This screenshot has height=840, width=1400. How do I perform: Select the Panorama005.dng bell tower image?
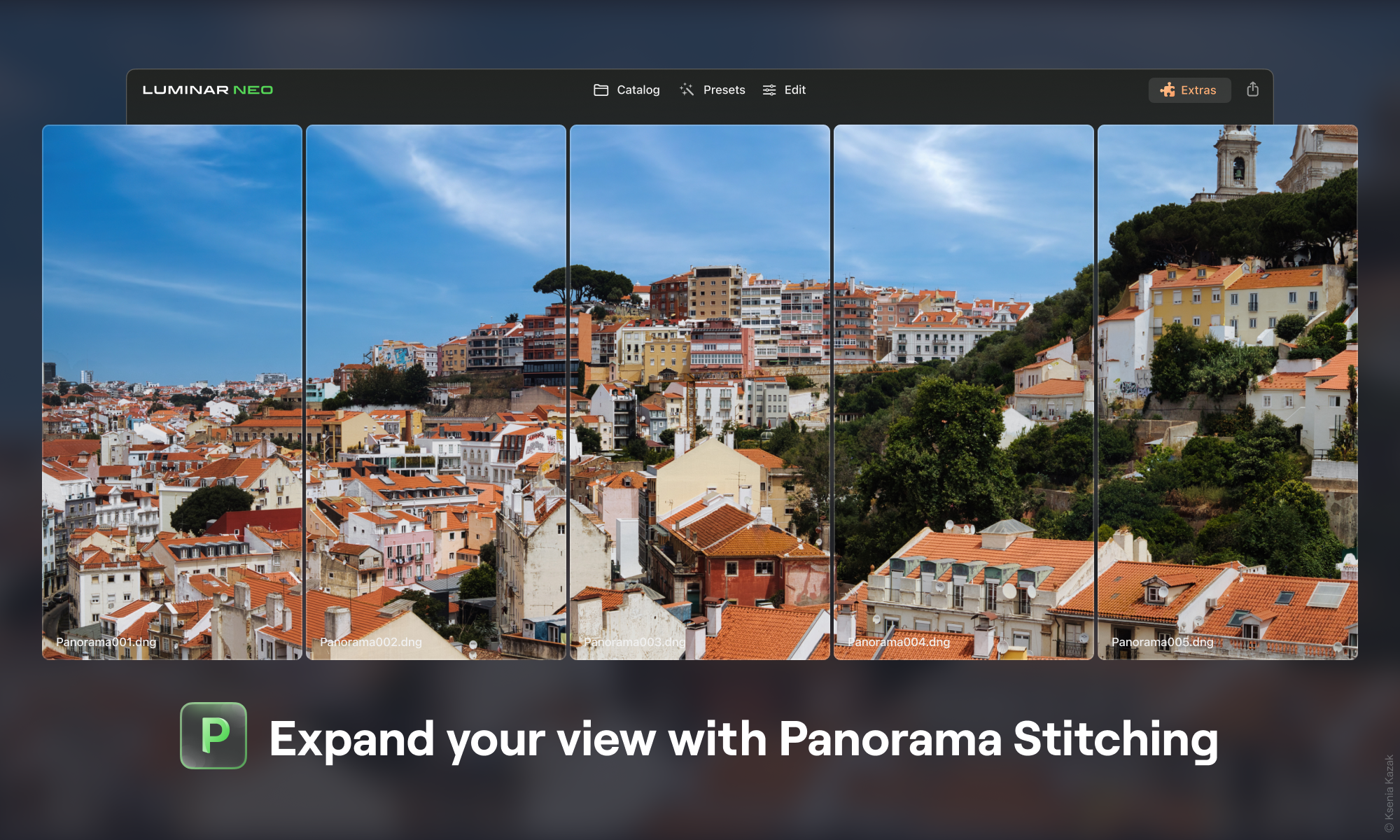1227,392
